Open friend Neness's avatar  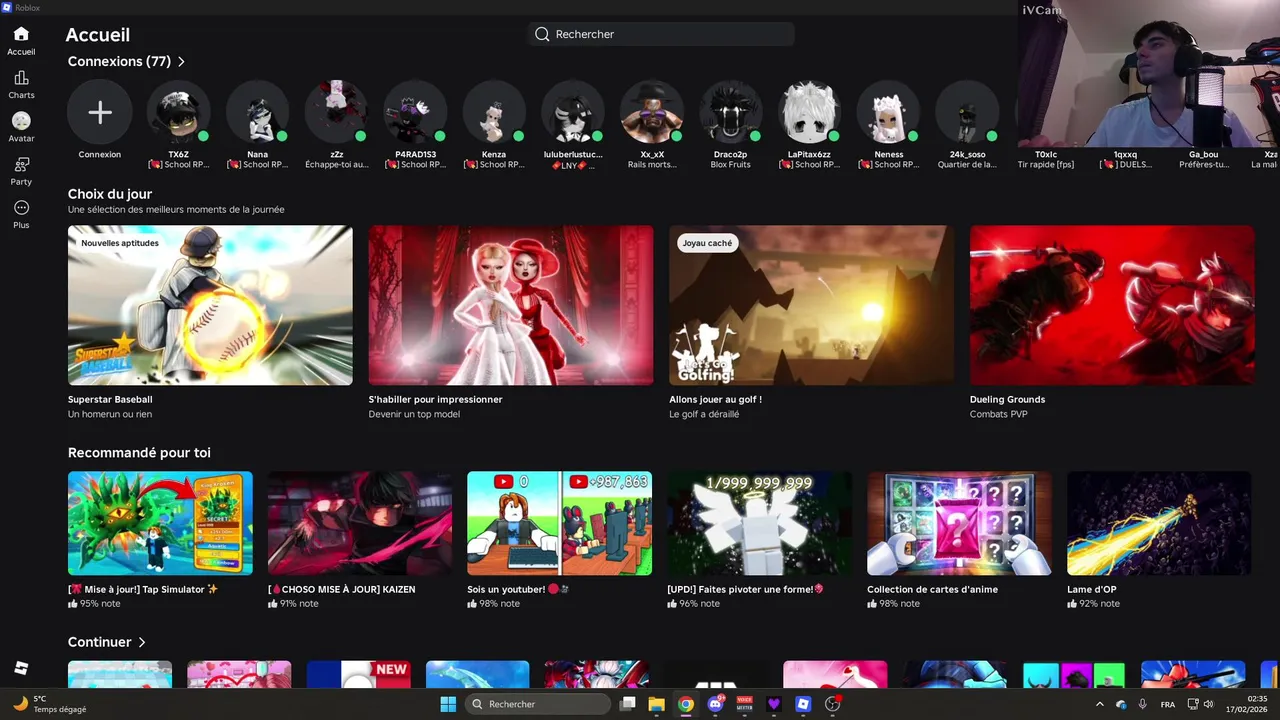(889, 112)
